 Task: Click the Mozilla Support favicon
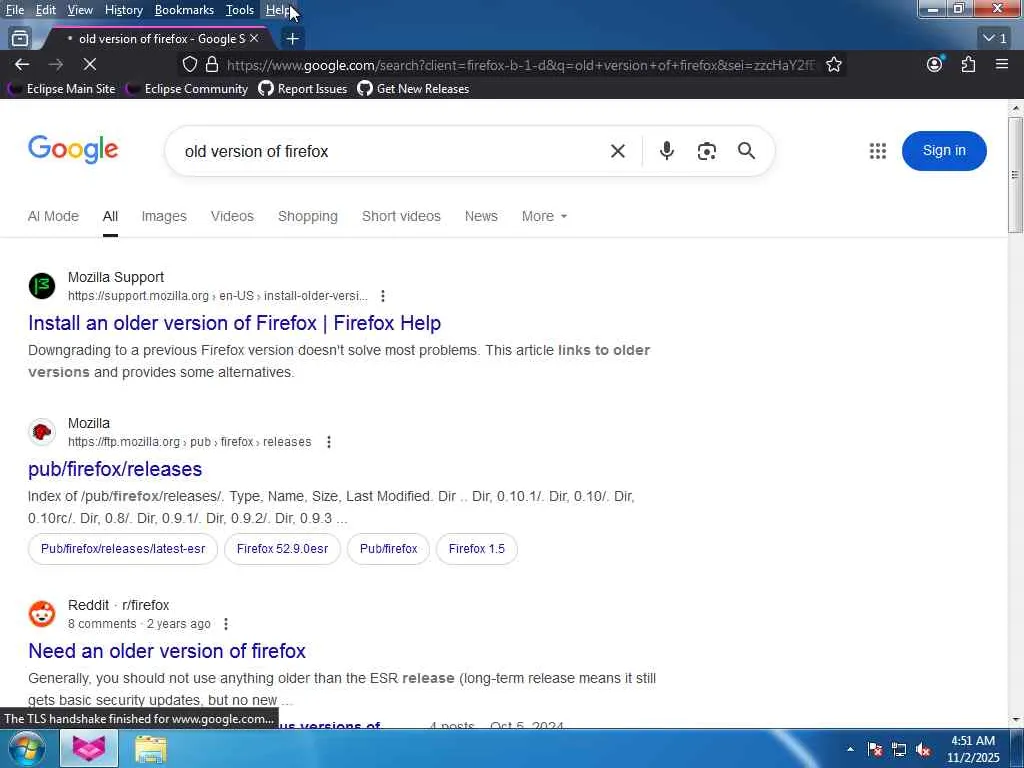(42, 286)
